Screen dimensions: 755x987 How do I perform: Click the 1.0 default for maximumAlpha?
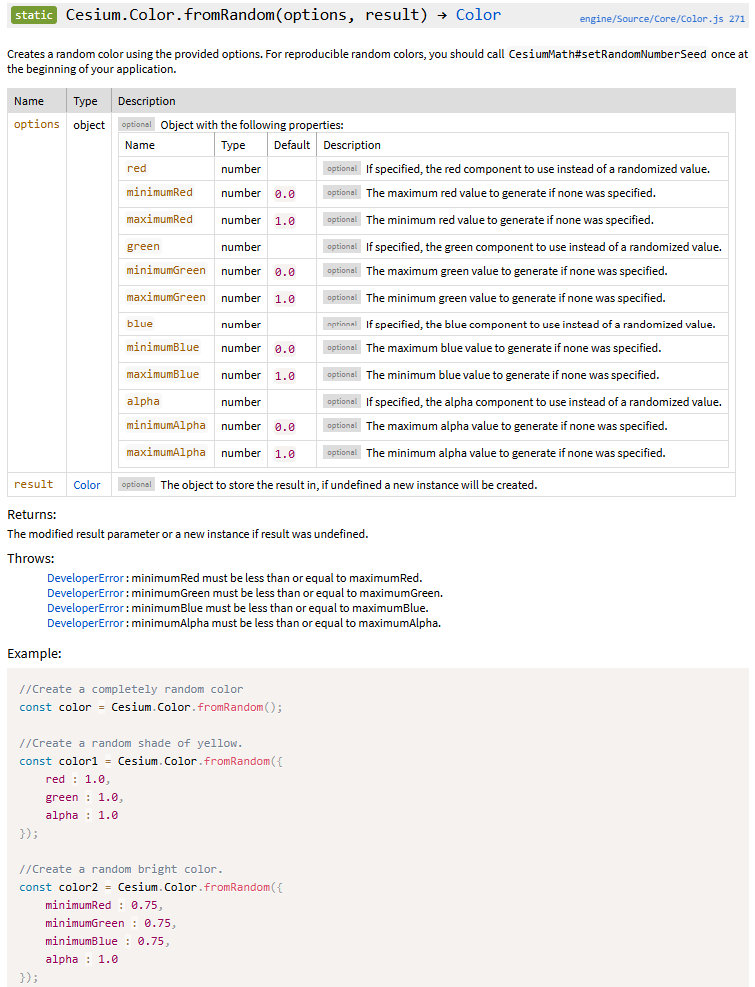pyautogui.click(x=285, y=454)
